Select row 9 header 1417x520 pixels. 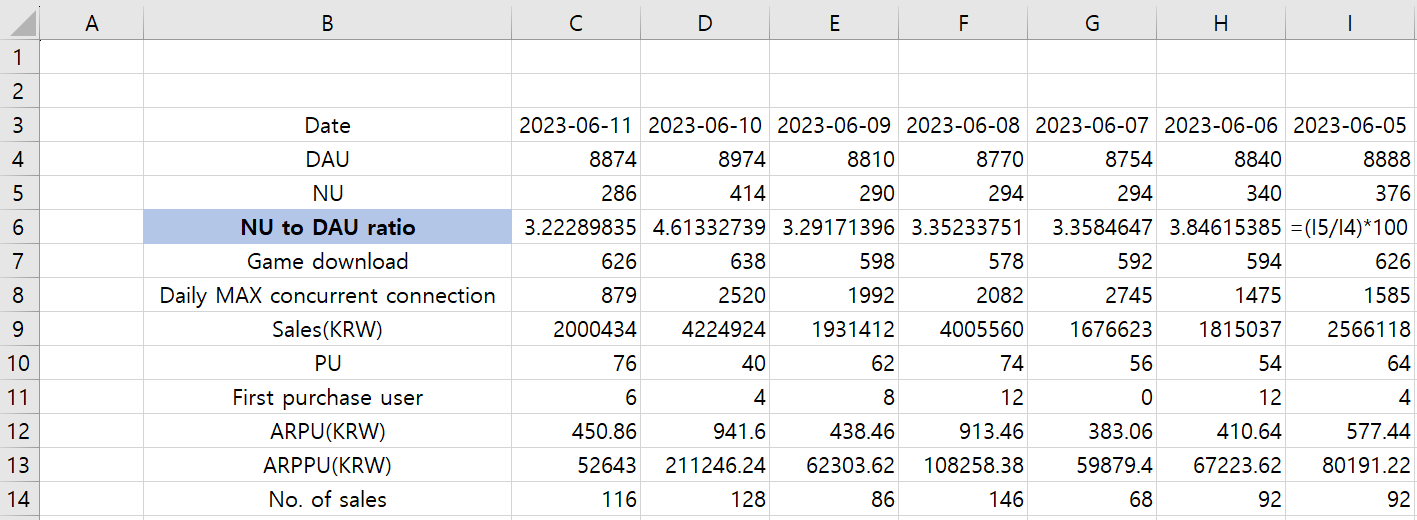pyautogui.click(x=19, y=329)
